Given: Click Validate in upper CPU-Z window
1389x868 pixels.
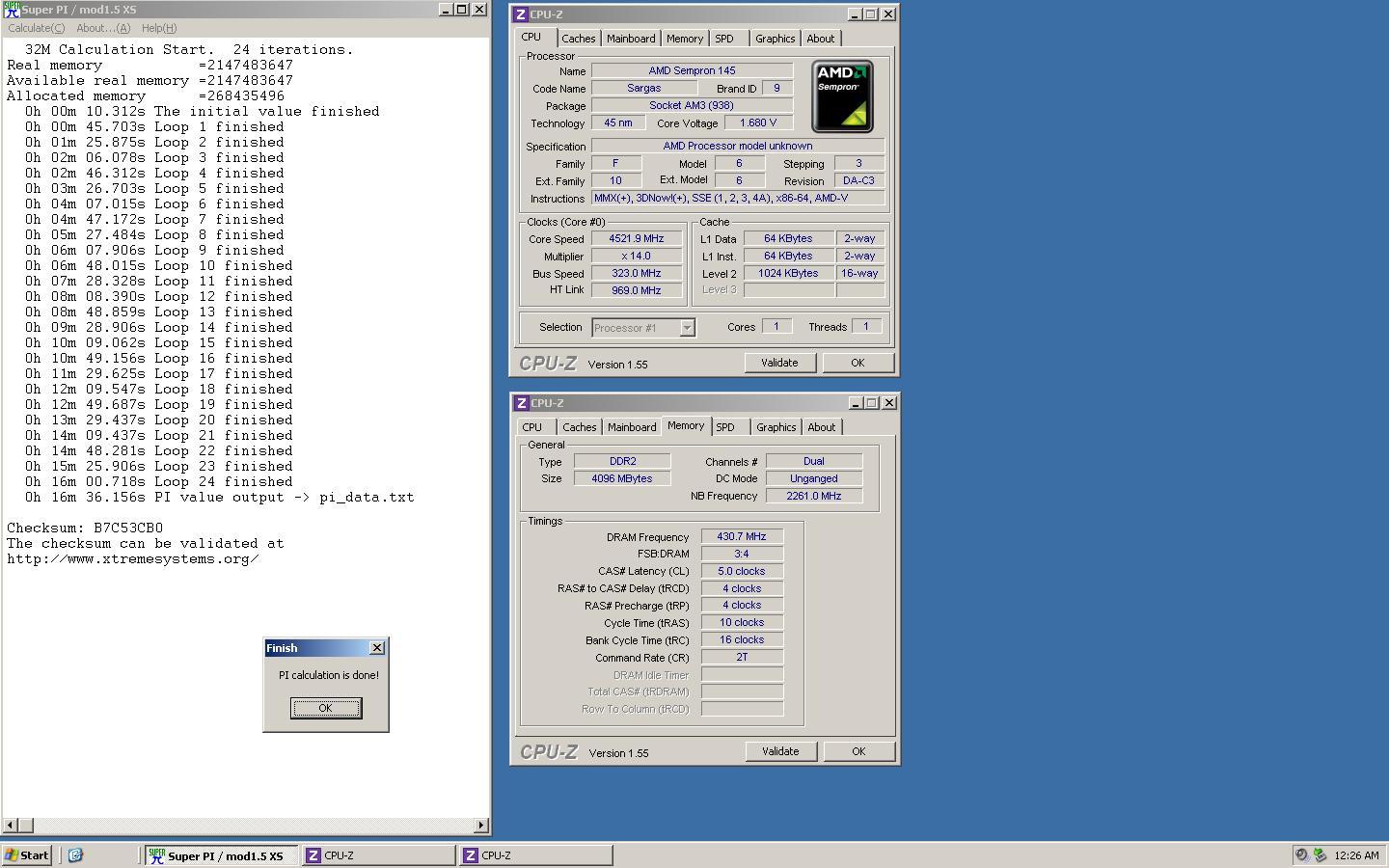Looking at the screenshot, I should pyautogui.click(x=779, y=363).
